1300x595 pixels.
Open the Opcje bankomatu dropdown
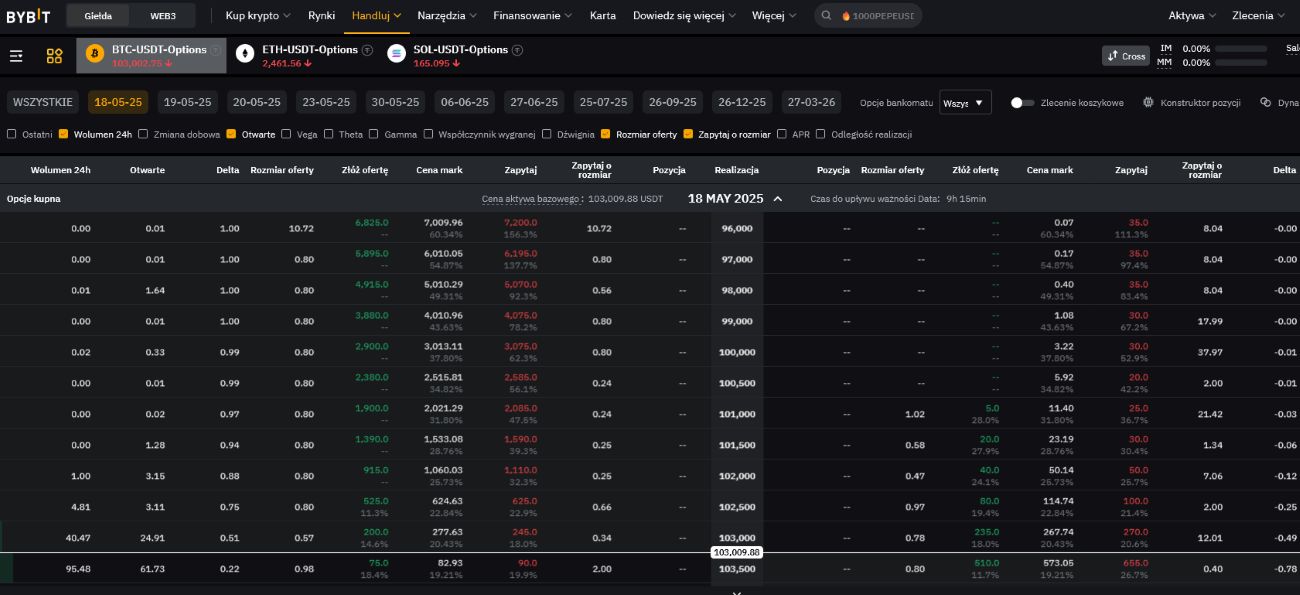click(966, 102)
